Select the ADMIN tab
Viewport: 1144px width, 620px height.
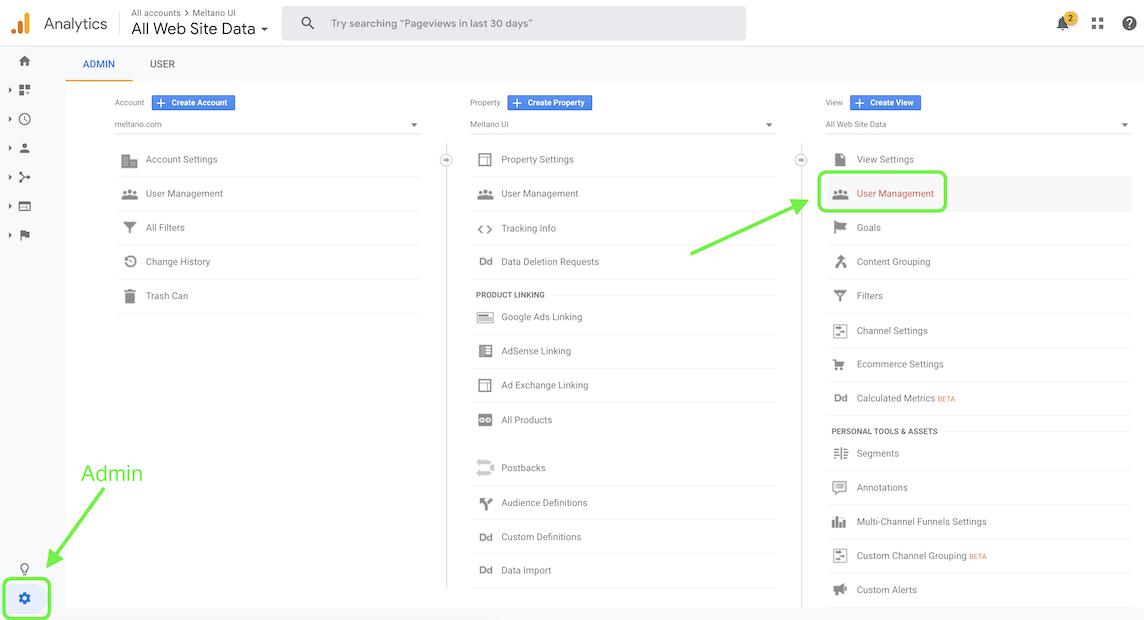(x=98, y=64)
